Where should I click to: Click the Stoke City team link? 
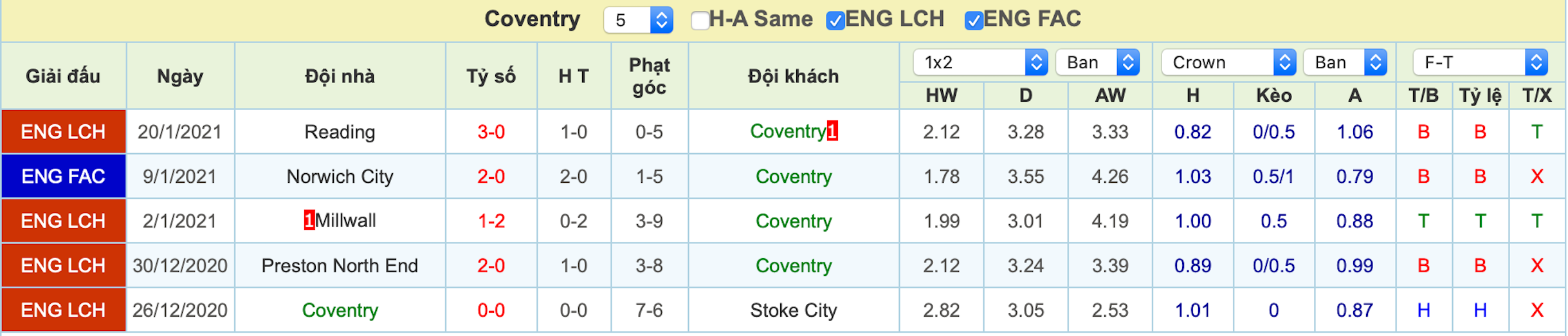coord(794,310)
